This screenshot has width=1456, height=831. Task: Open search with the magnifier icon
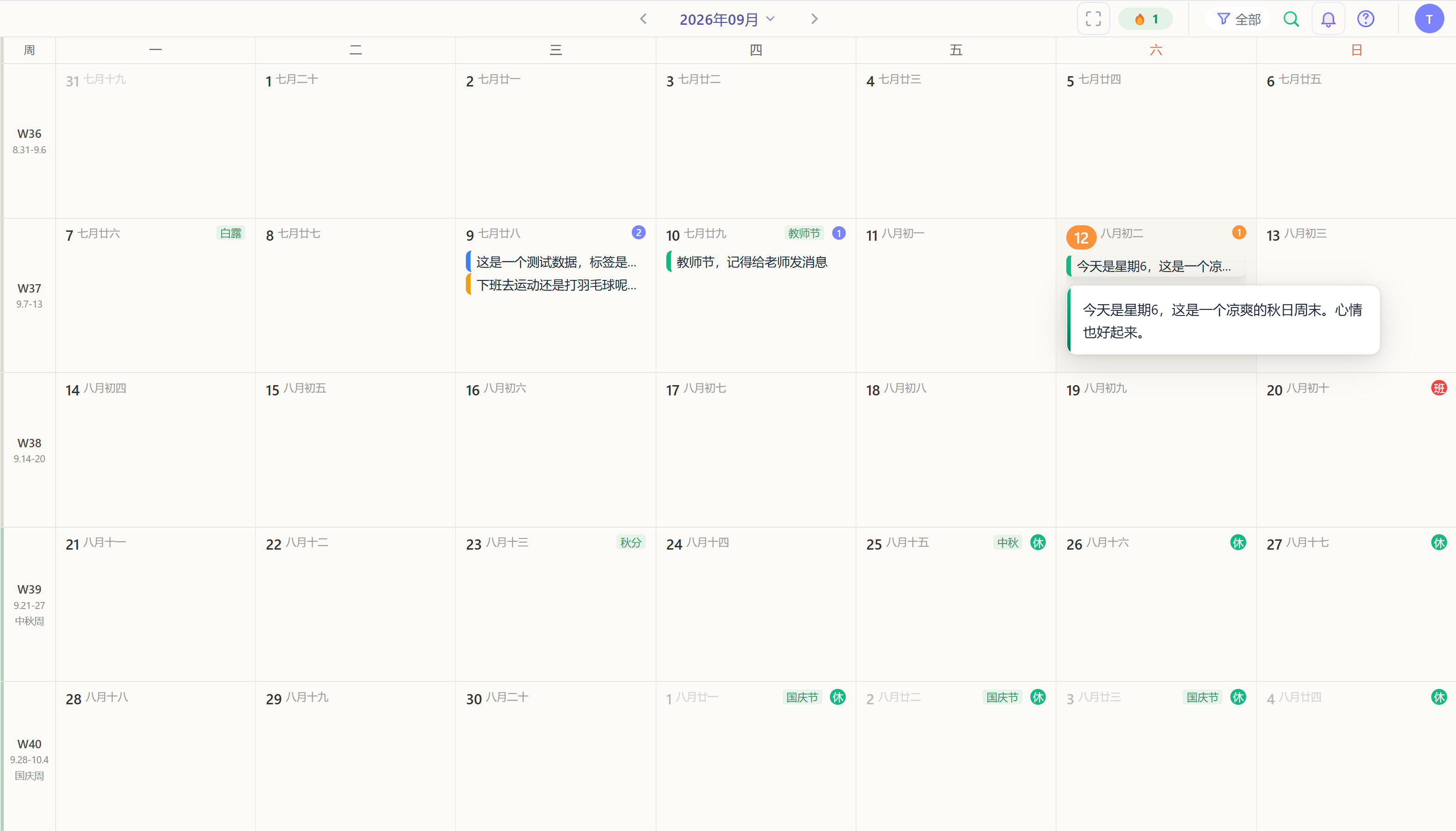(x=1291, y=19)
